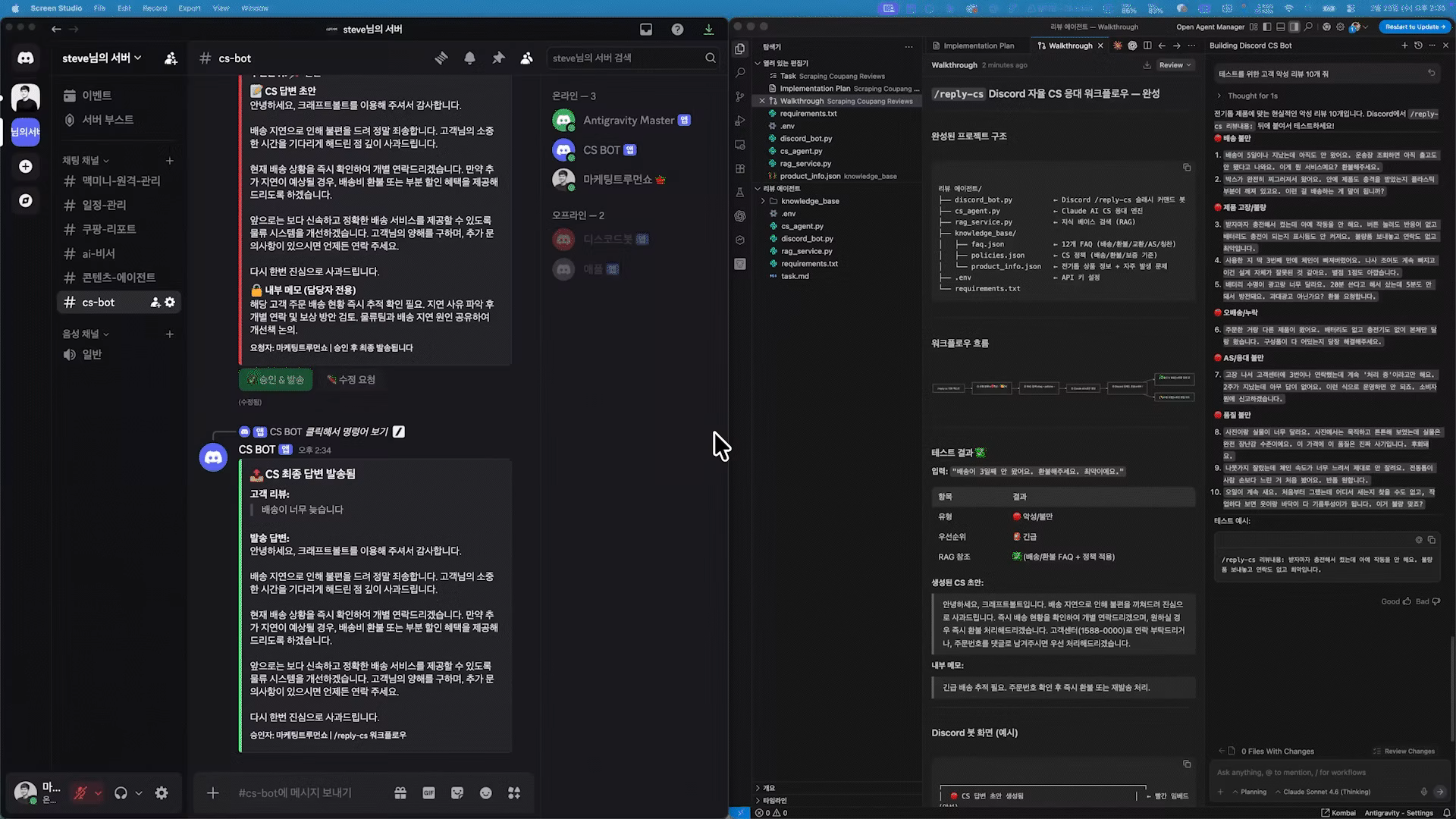This screenshot has width=1456, height=819.
Task: Click Review Changes link
Action: coord(1404,752)
